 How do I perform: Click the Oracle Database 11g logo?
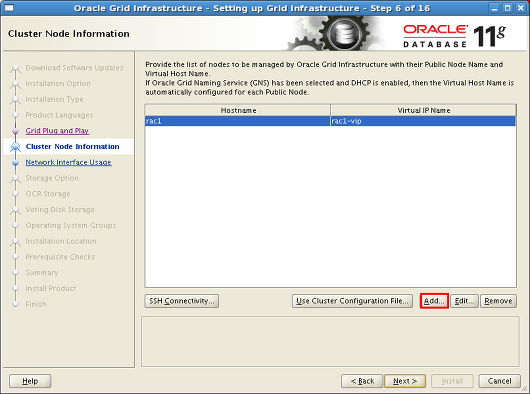455,35
